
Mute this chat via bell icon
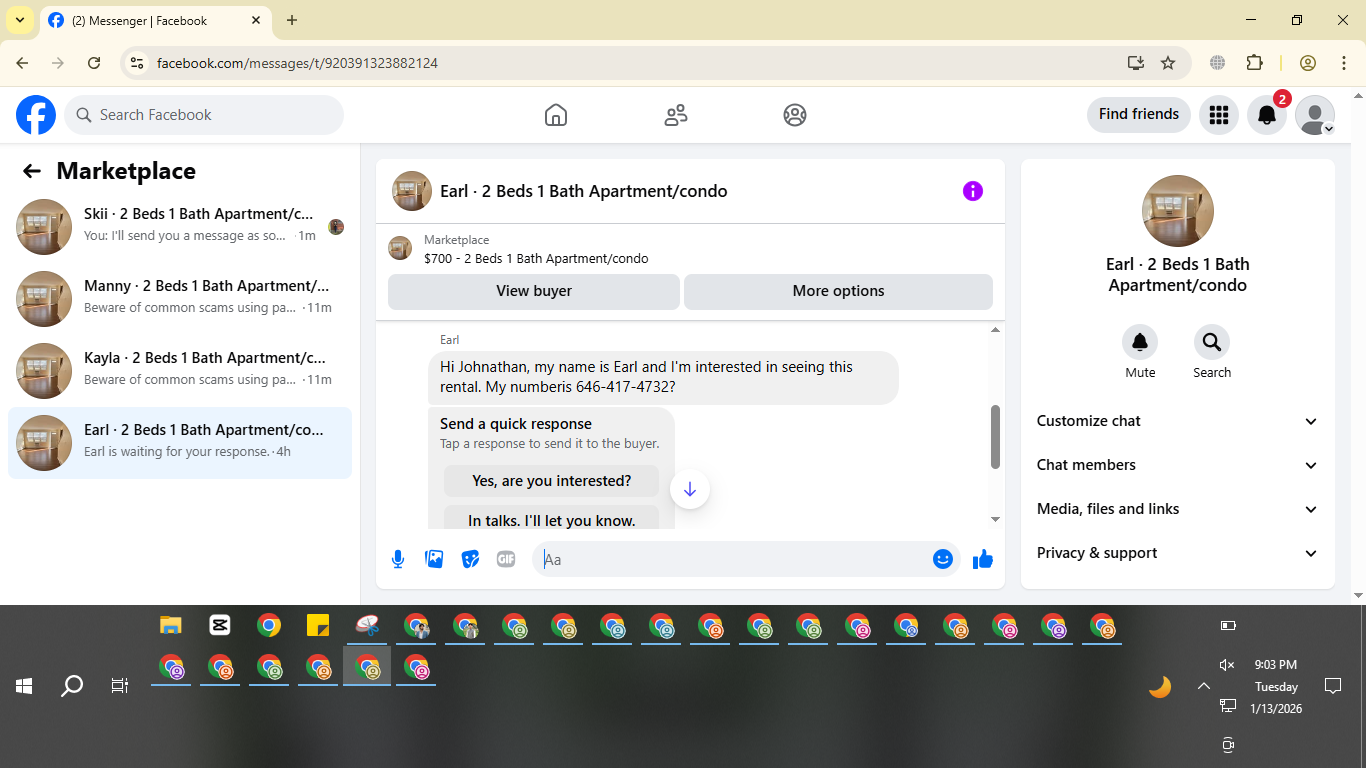(1140, 343)
